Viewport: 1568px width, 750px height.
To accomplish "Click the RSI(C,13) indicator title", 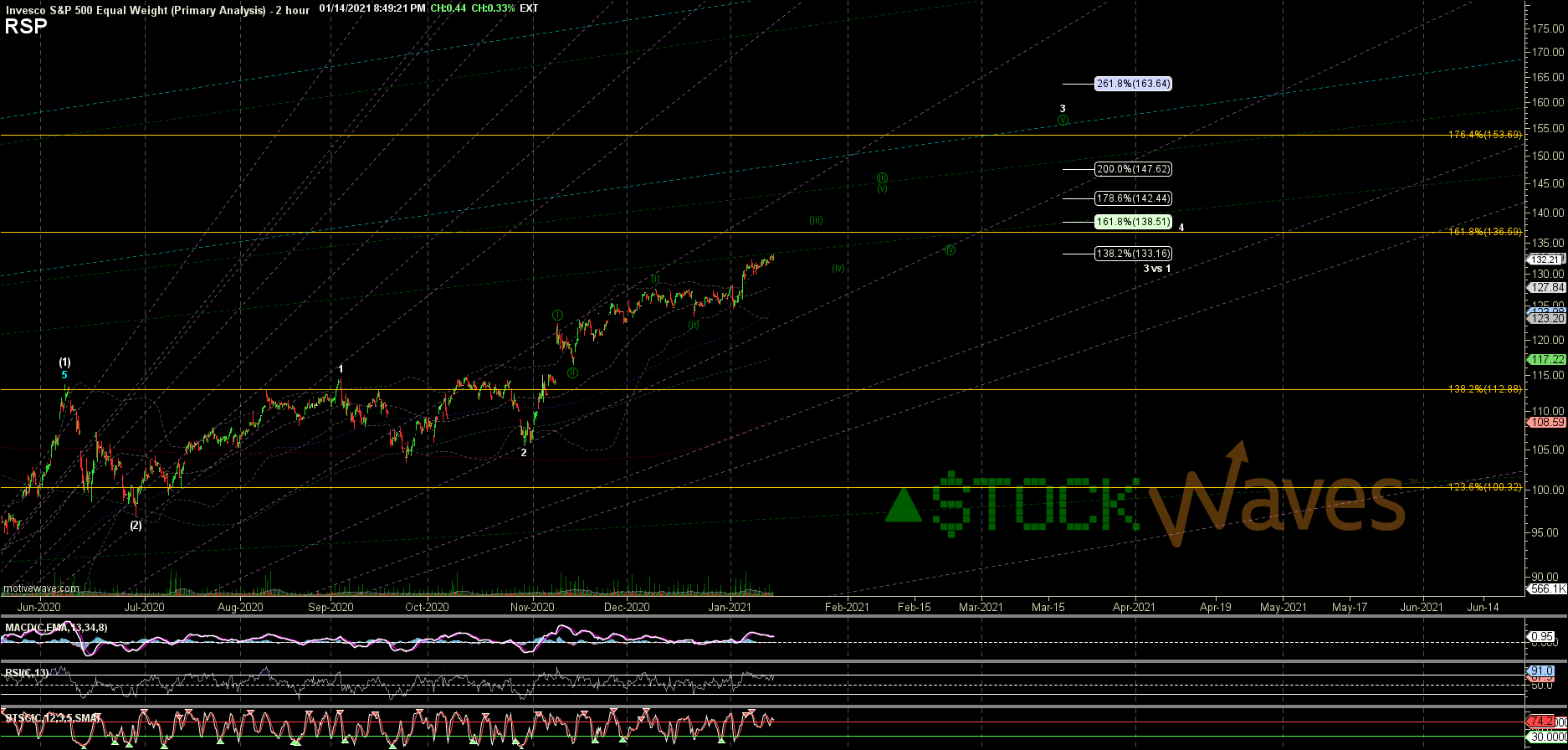I will 28,672.
